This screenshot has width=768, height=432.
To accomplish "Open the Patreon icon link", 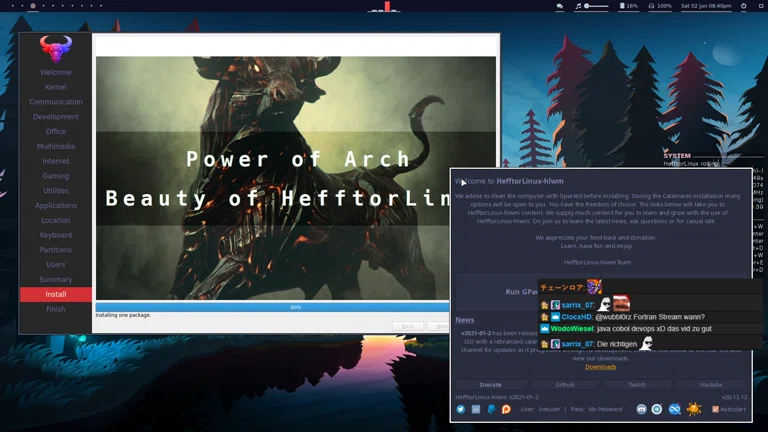I will coord(506,409).
